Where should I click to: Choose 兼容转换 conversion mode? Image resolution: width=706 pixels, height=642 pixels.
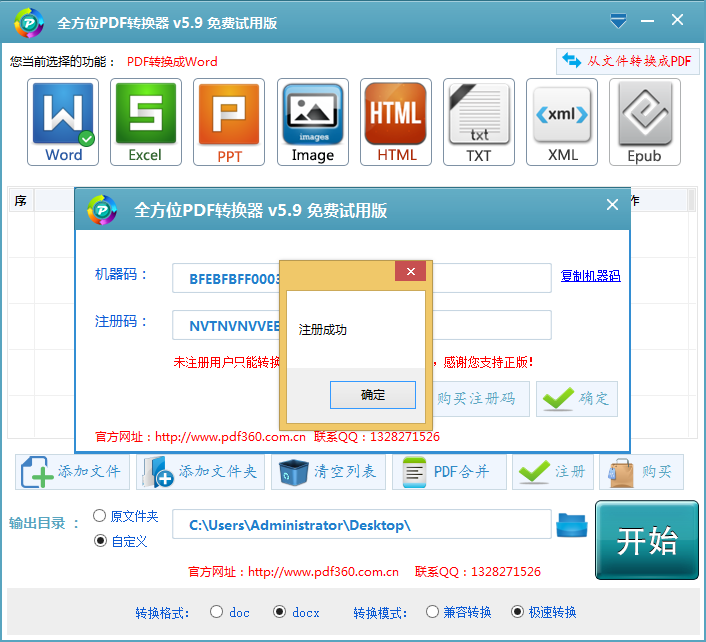coord(432,611)
